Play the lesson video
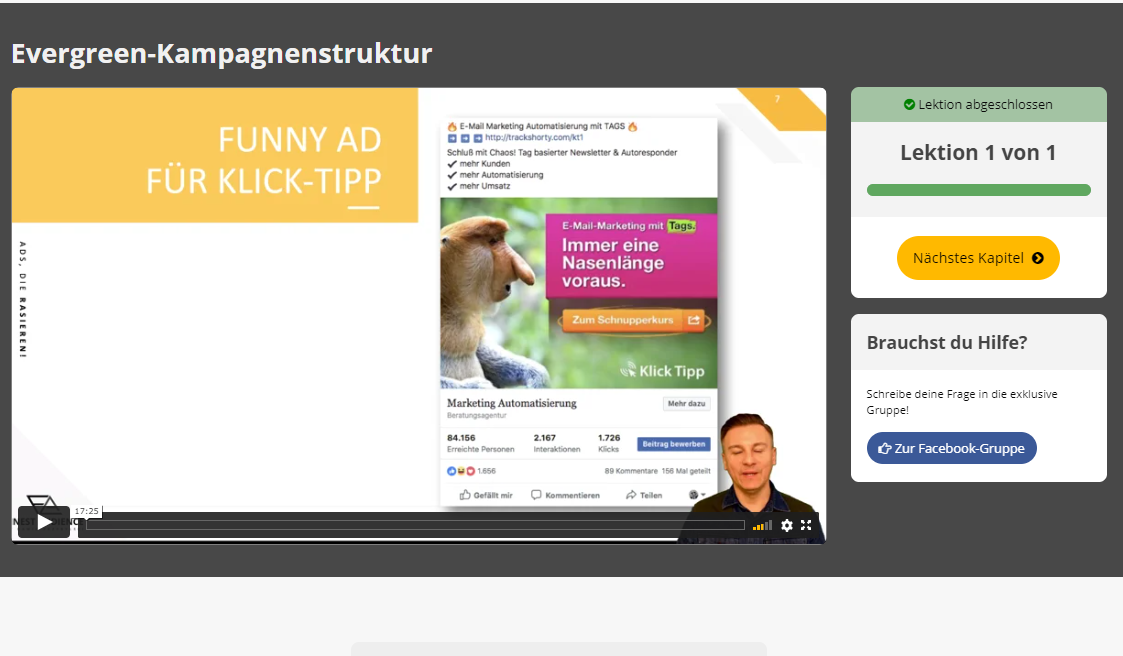The height and width of the screenshot is (656, 1123). tap(44, 522)
